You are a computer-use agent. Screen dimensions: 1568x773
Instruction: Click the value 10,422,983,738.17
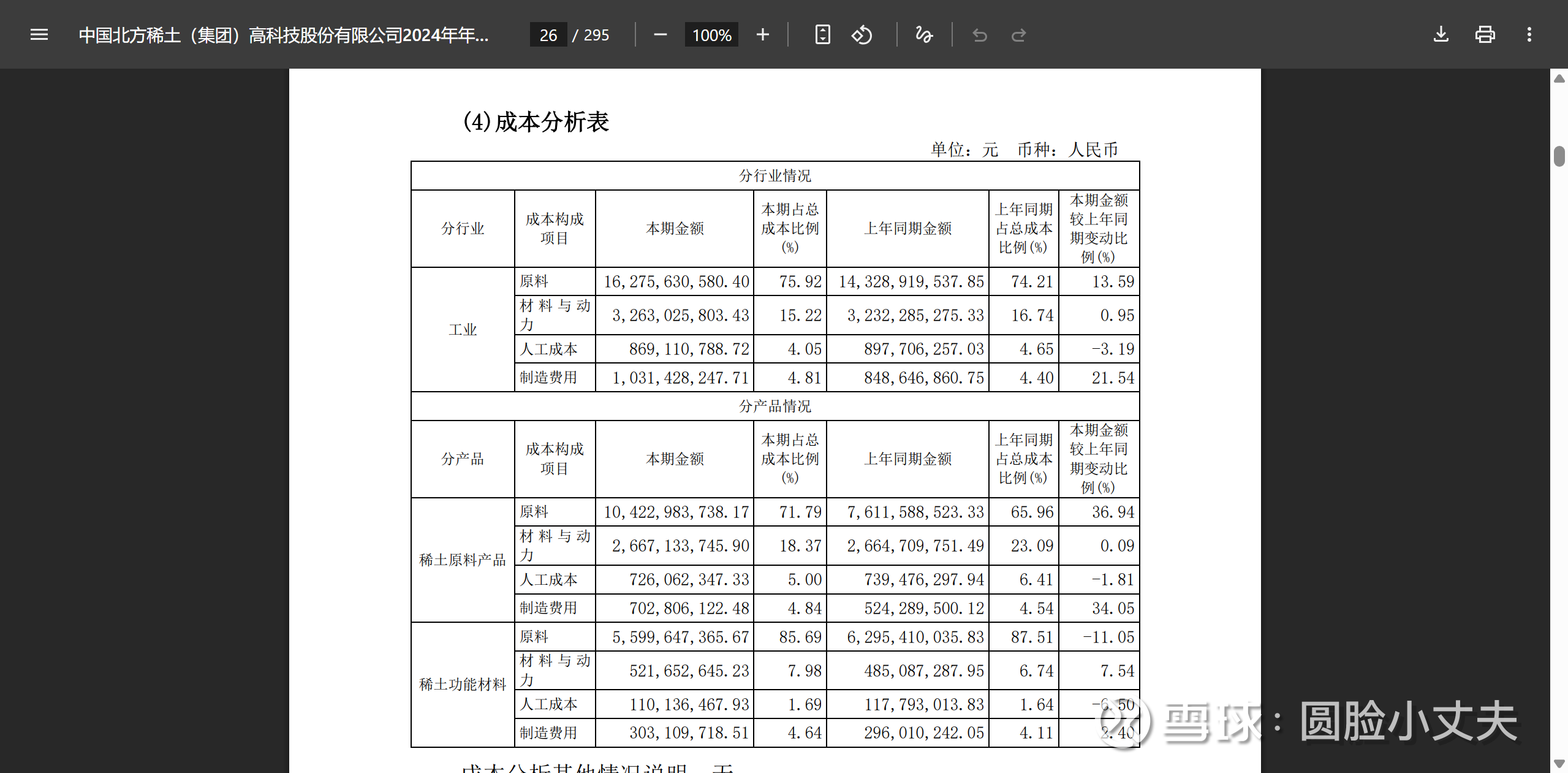click(676, 512)
